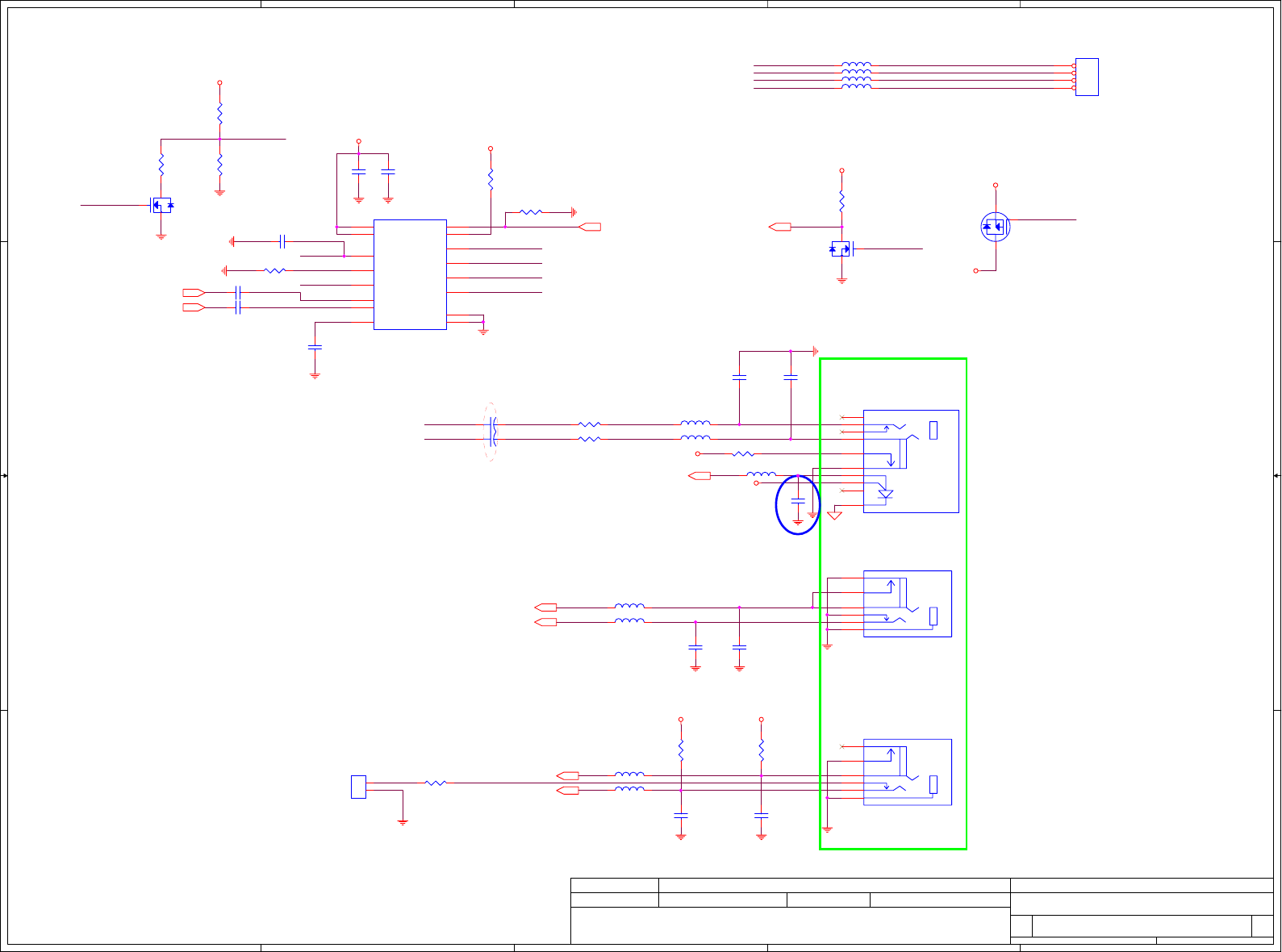Image resolution: width=1282 pixels, height=952 pixels.
Task: Select the circled MOSFET transistor symbol
Action: tap(996, 227)
